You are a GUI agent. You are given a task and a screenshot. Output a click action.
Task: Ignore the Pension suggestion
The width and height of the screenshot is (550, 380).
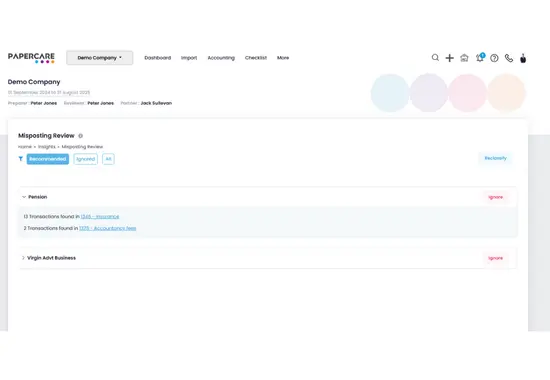[495, 197]
